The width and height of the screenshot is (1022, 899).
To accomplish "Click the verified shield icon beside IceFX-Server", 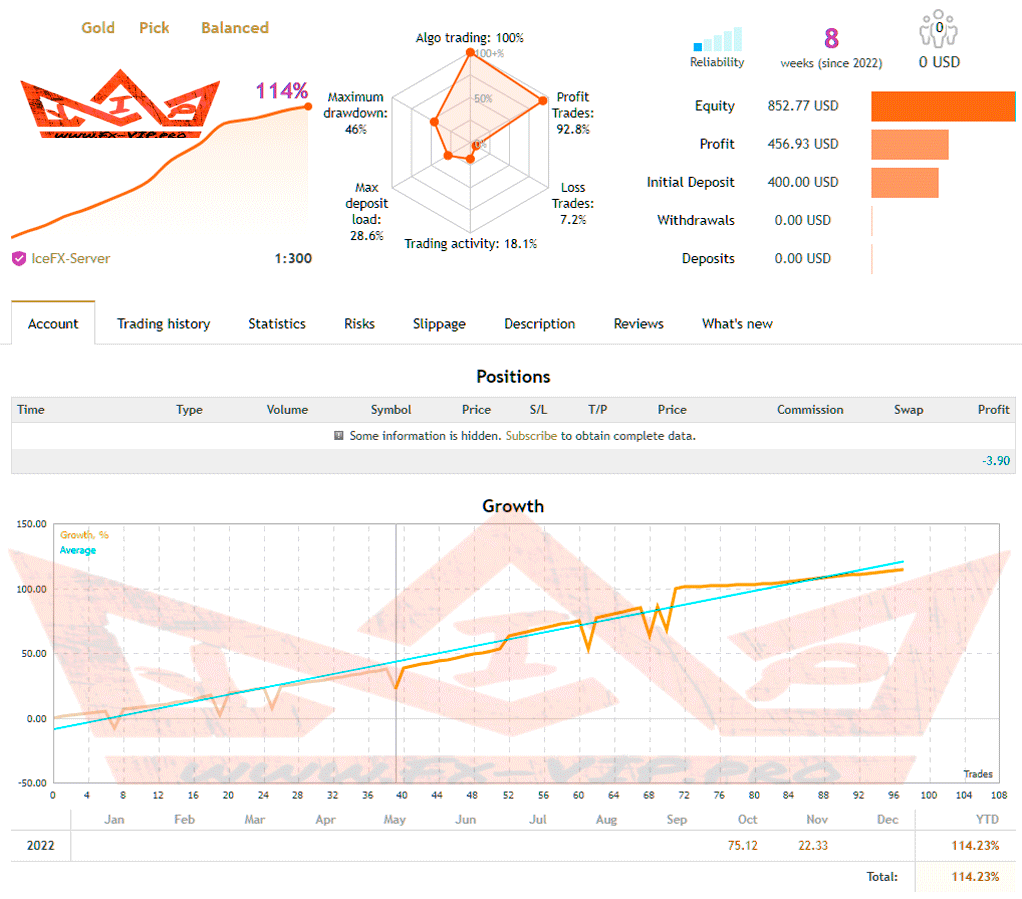I will (18, 259).
